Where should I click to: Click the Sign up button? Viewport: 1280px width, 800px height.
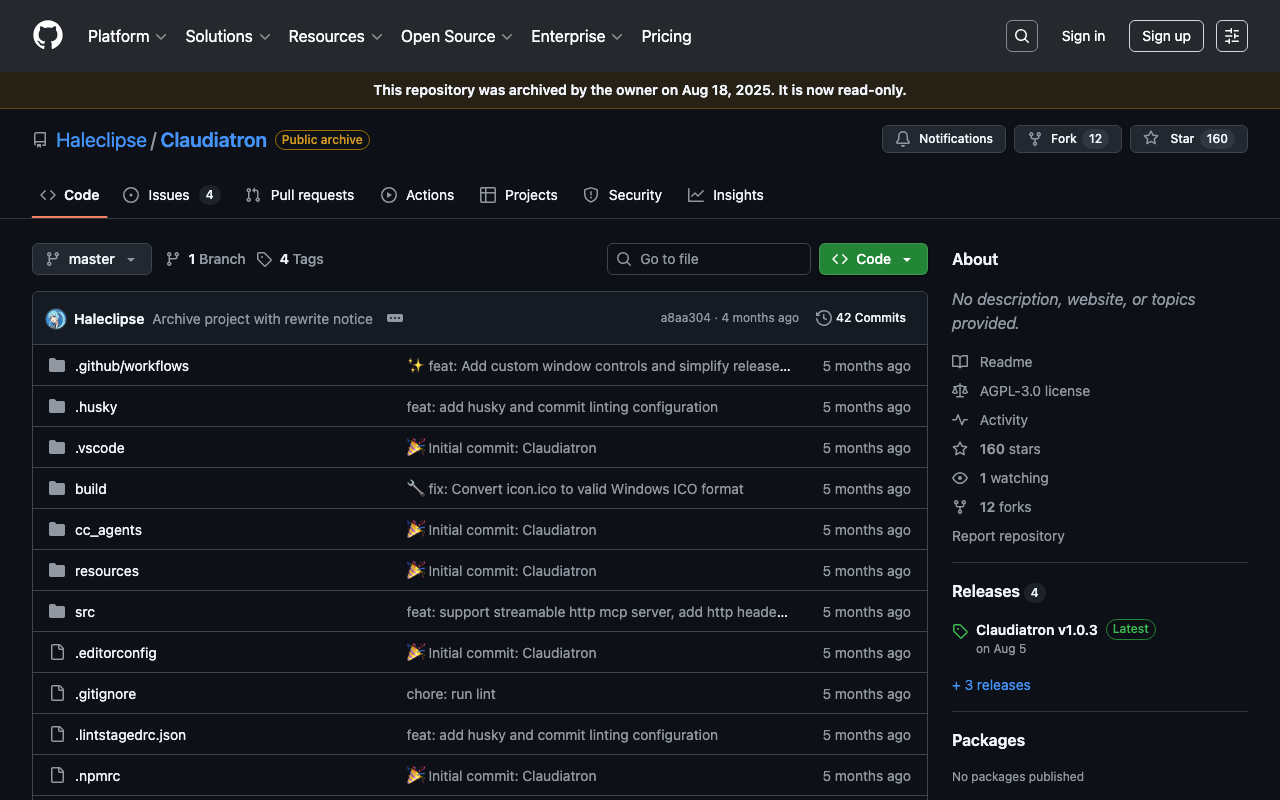tap(1166, 36)
